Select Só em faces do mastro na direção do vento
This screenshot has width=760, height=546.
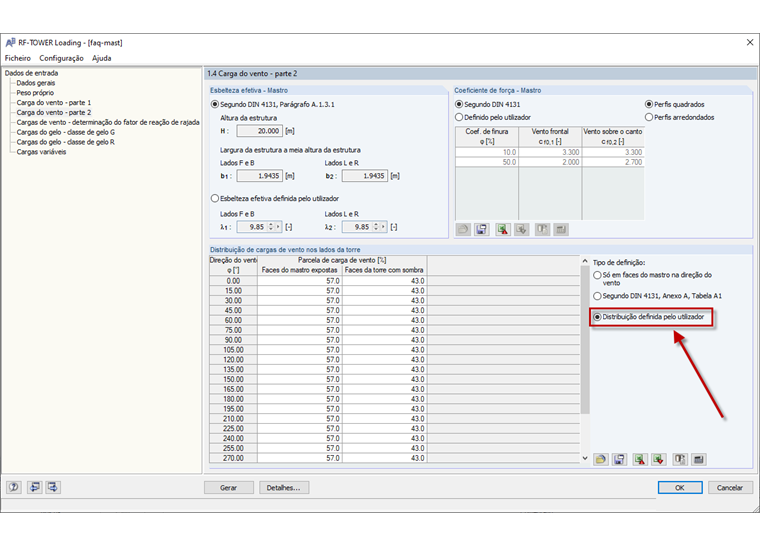pyautogui.click(x=597, y=275)
